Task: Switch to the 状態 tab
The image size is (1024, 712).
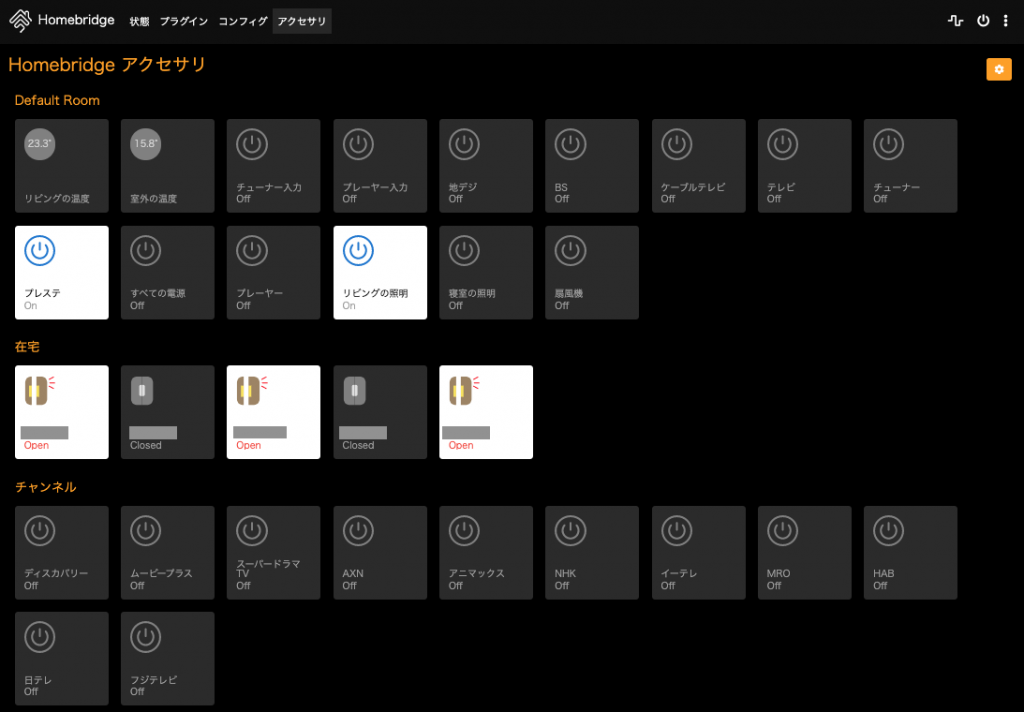Action: [139, 20]
